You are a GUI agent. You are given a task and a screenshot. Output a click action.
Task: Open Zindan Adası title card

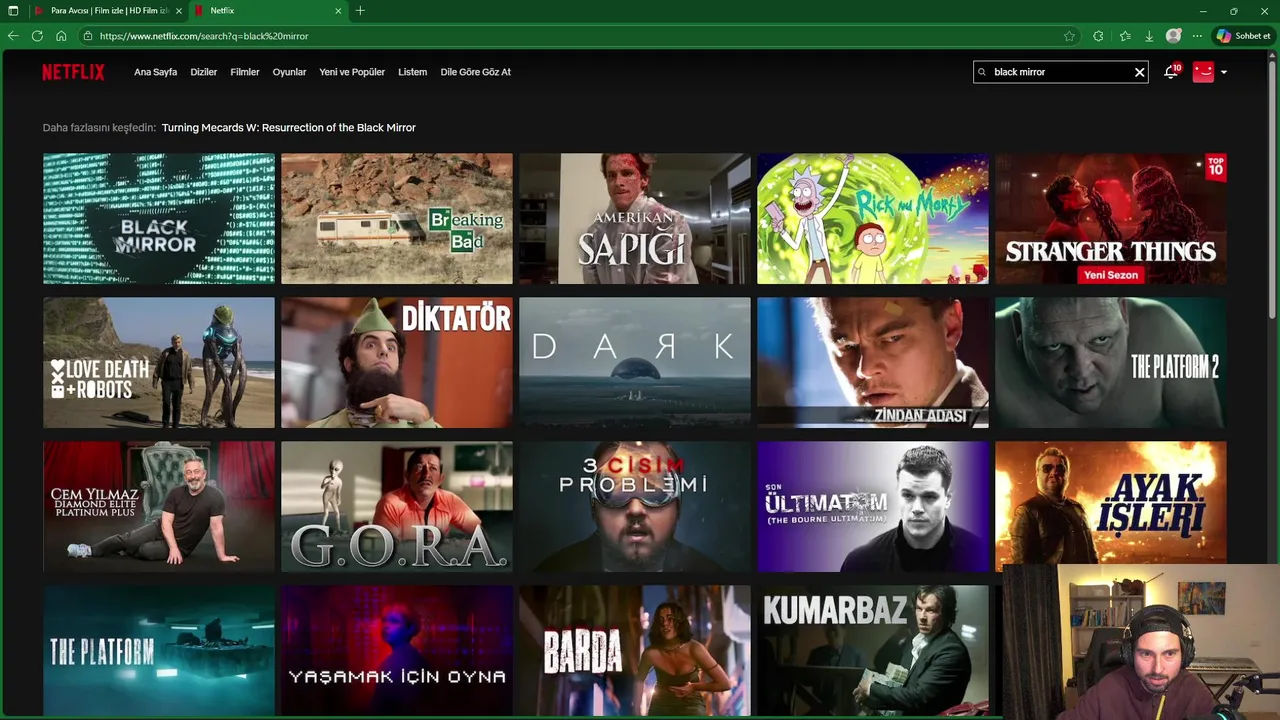pyautogui.click(x=873, y=363)
